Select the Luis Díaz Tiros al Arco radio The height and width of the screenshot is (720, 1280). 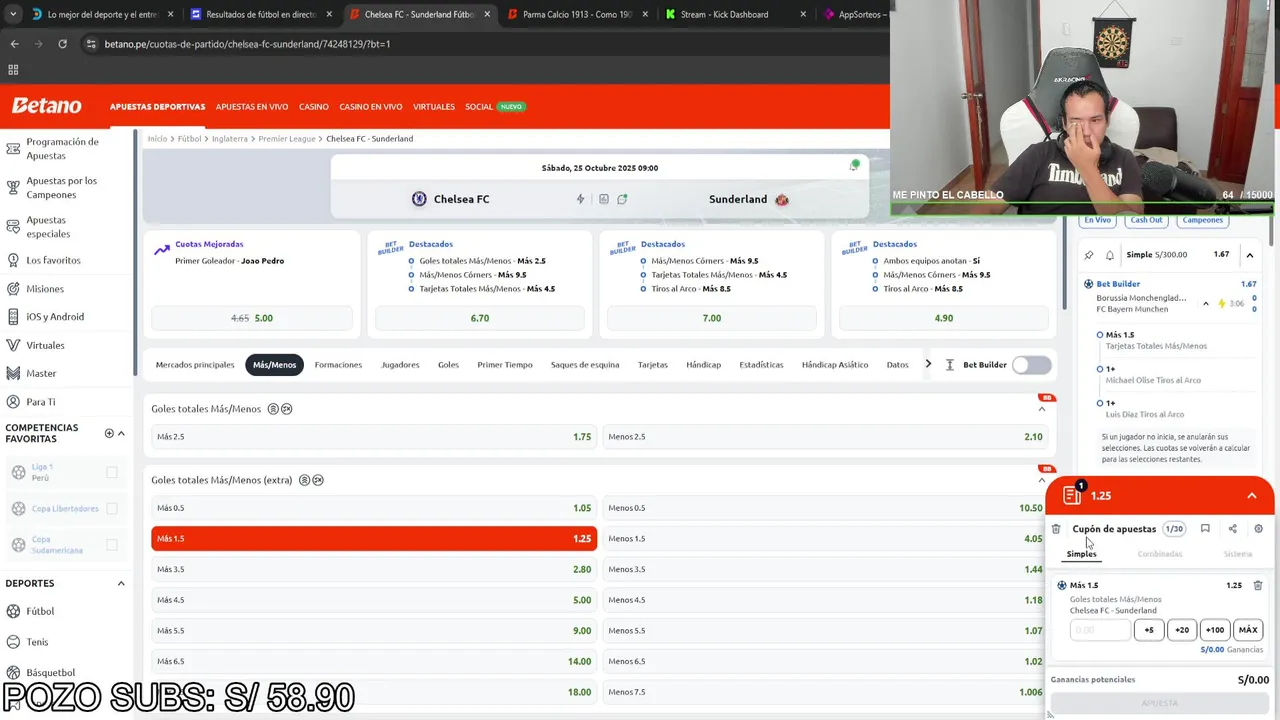point(1100,403)
